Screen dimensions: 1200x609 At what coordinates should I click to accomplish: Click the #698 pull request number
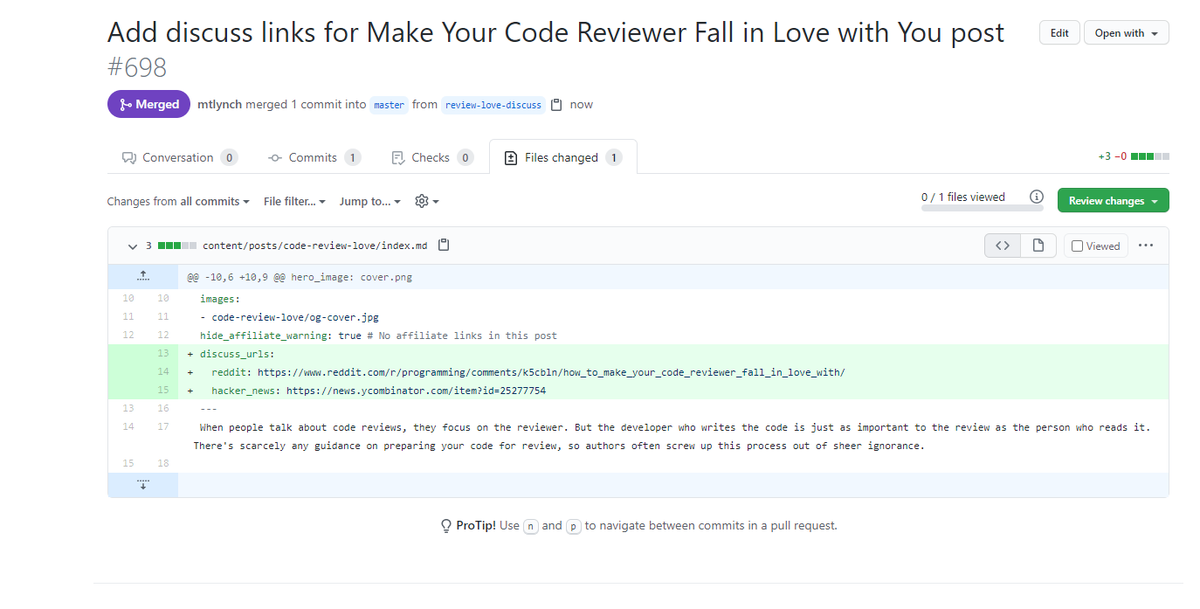(137, 68)
